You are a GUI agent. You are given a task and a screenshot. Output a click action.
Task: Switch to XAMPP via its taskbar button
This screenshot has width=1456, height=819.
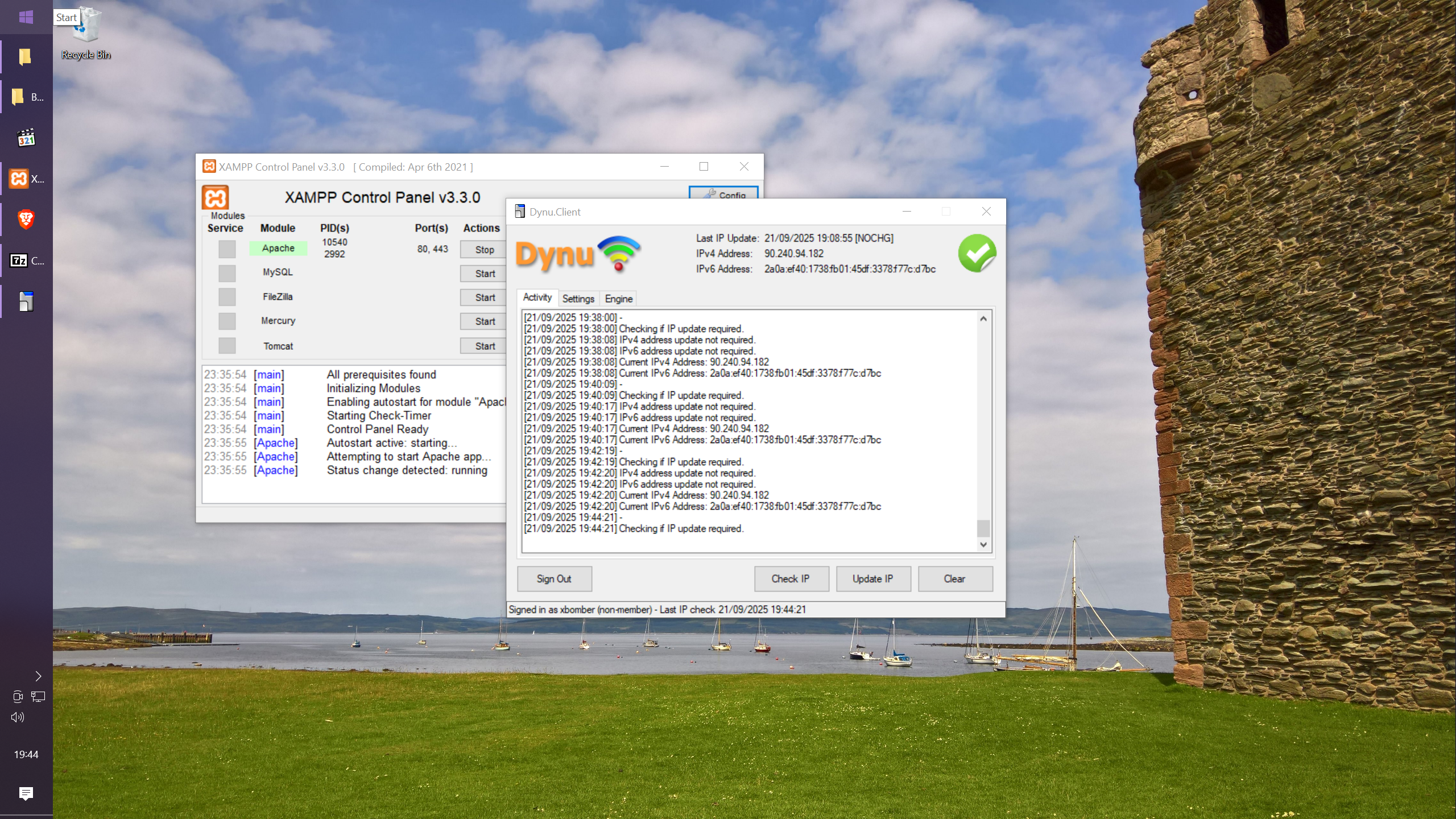[26, 179]
